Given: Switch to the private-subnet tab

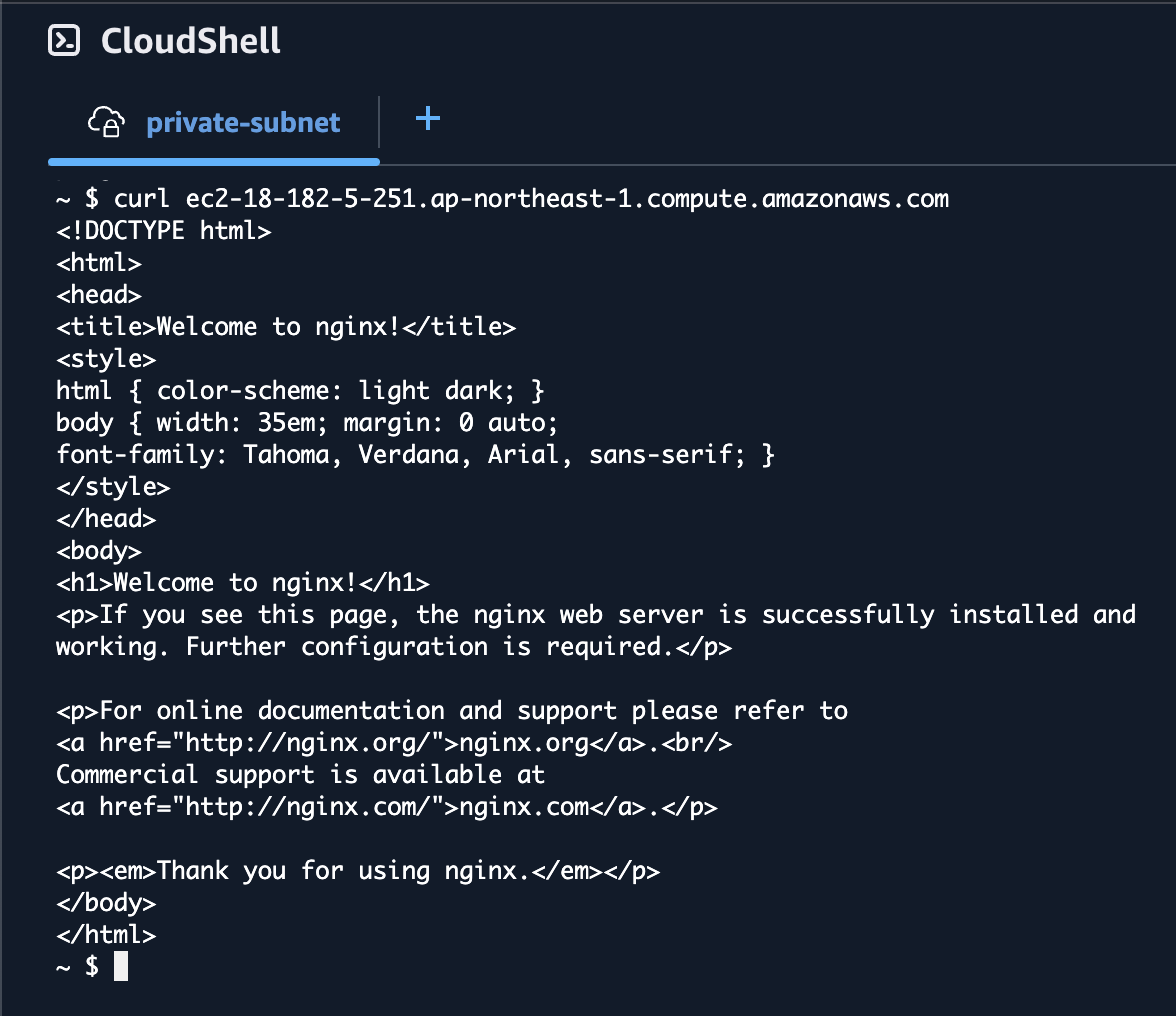Looking at the screenshot, I should pyautogui.click(x=243, y=122).
